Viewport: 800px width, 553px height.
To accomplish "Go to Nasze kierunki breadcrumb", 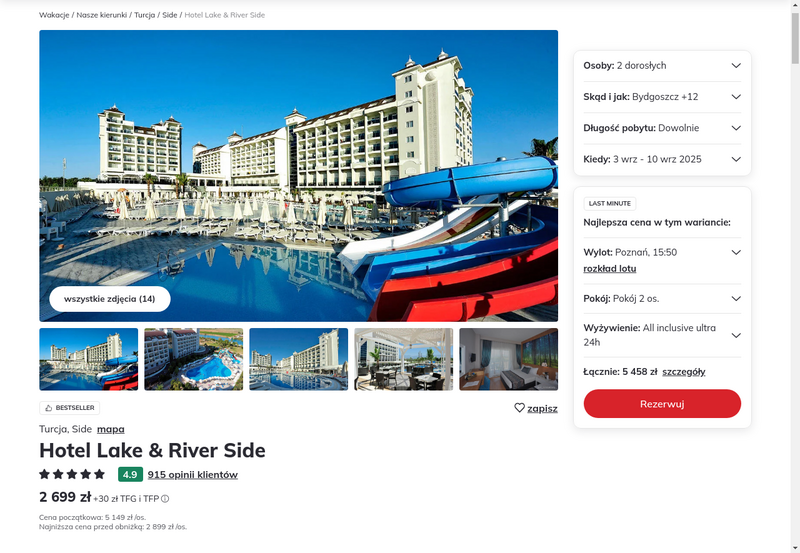I will 102,15.
